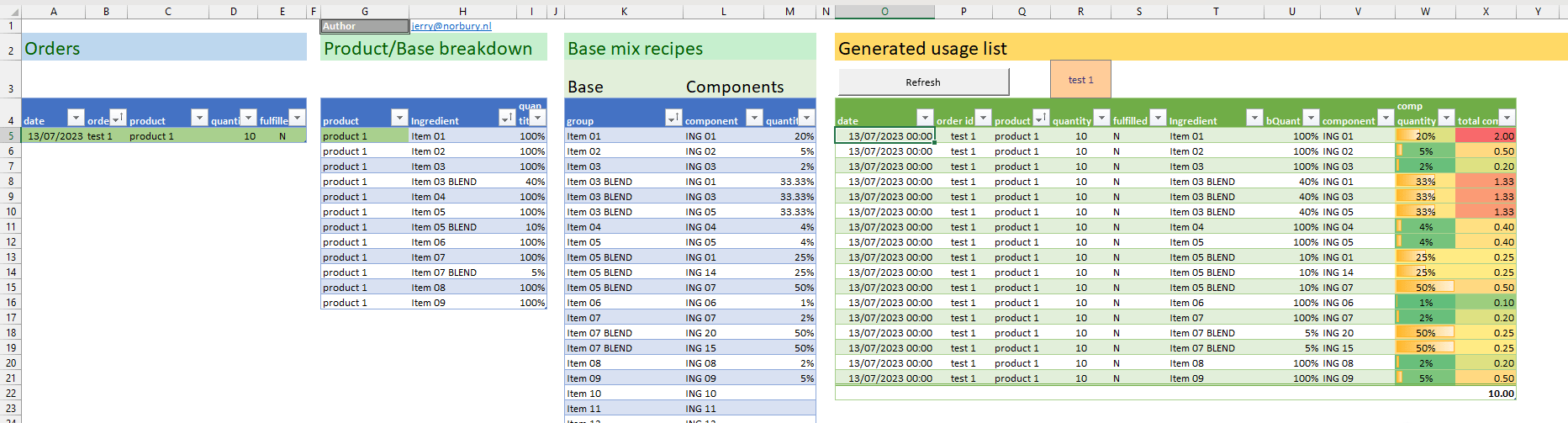The height and width of the screenshot is (423, 1568).
Task: Select row 22 header
Action: point(11,393)
